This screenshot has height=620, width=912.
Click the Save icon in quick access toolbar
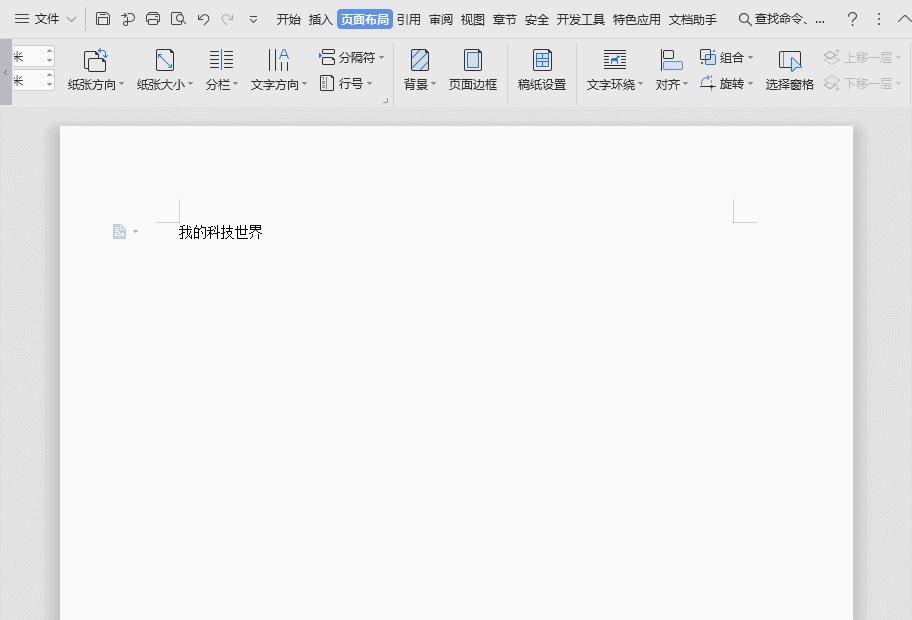point(103,19)
